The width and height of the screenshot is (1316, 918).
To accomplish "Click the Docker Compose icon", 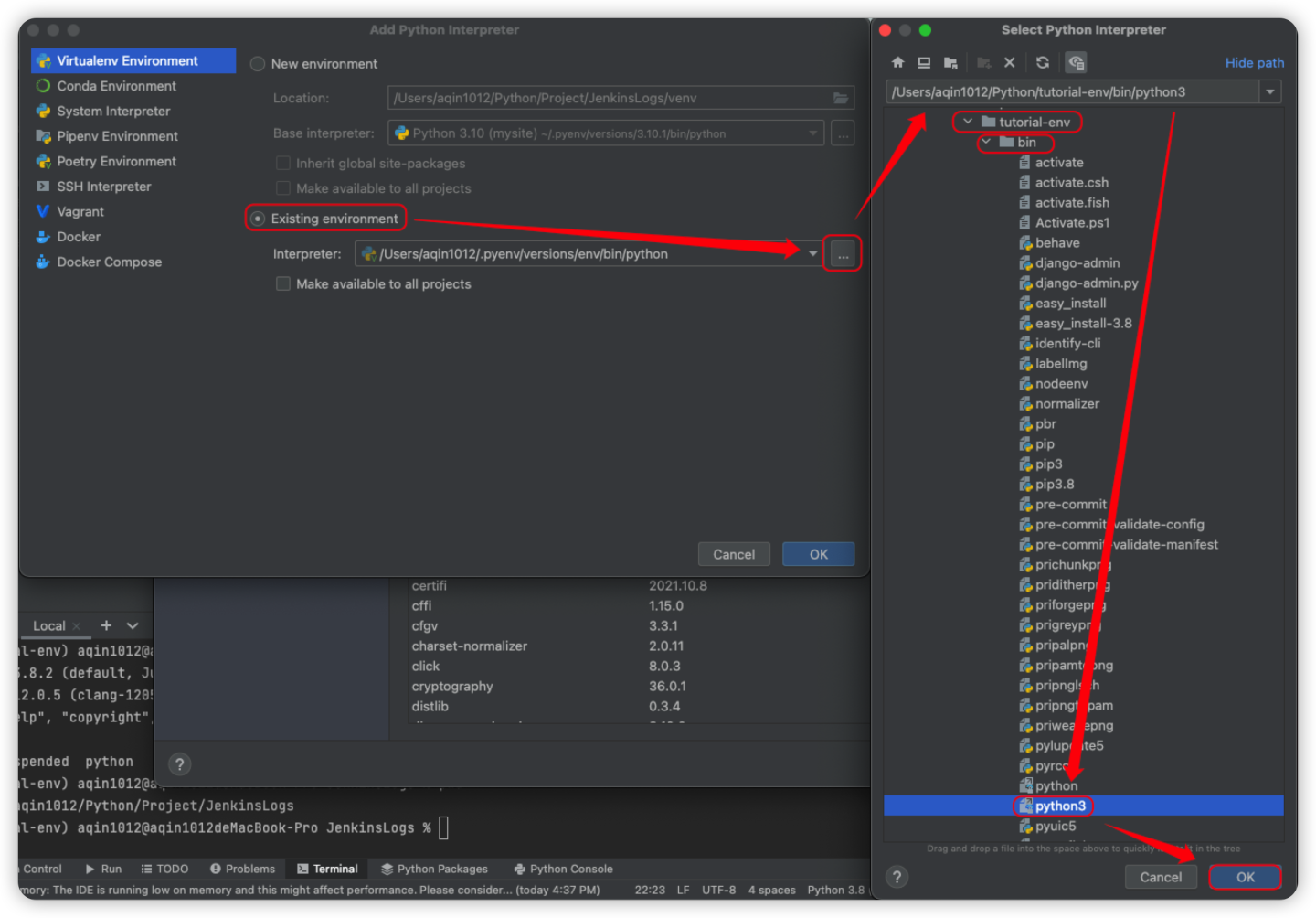I will pos(43,262).
